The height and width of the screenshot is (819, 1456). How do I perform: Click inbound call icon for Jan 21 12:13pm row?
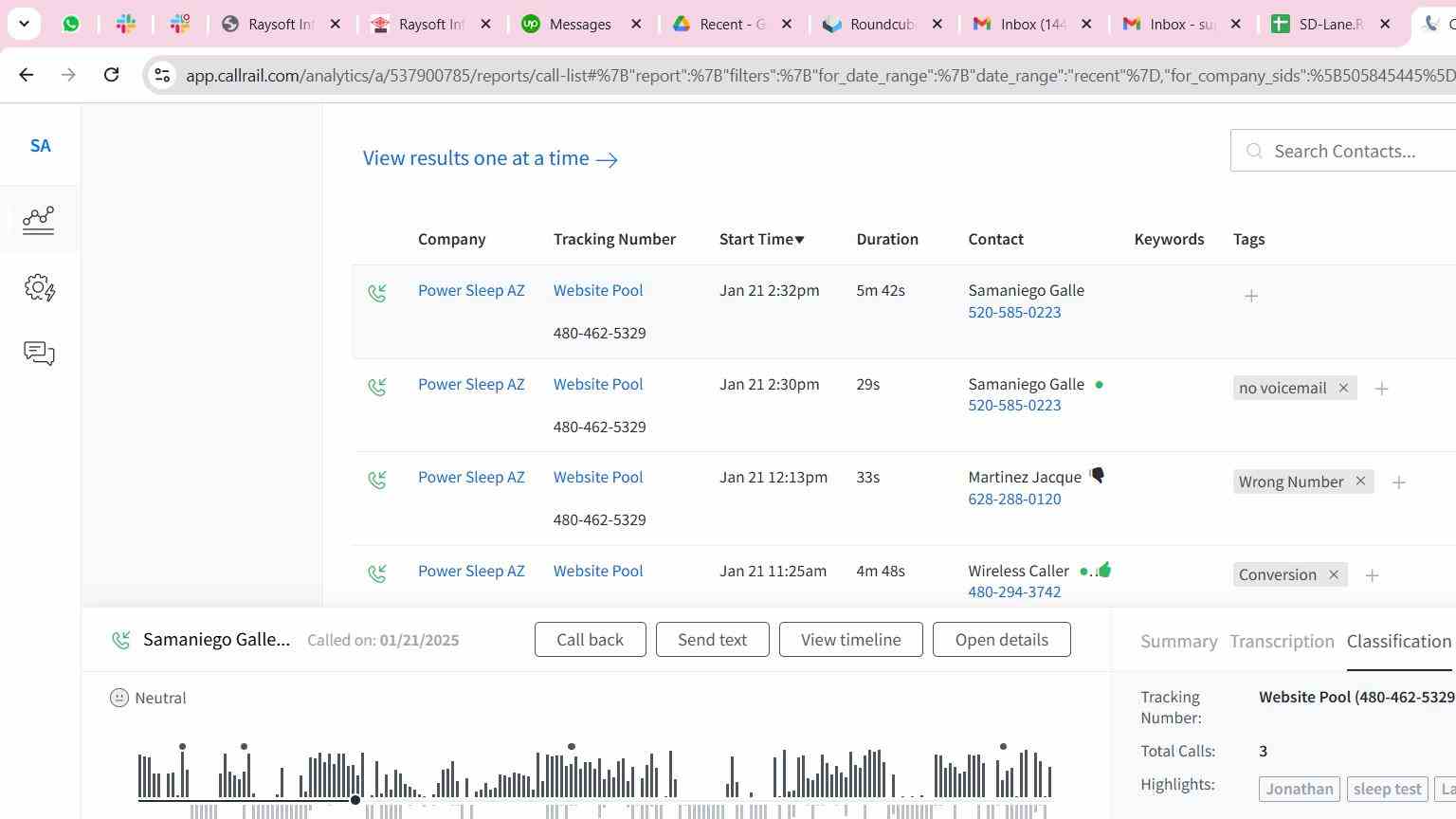[x=377, y=480]
